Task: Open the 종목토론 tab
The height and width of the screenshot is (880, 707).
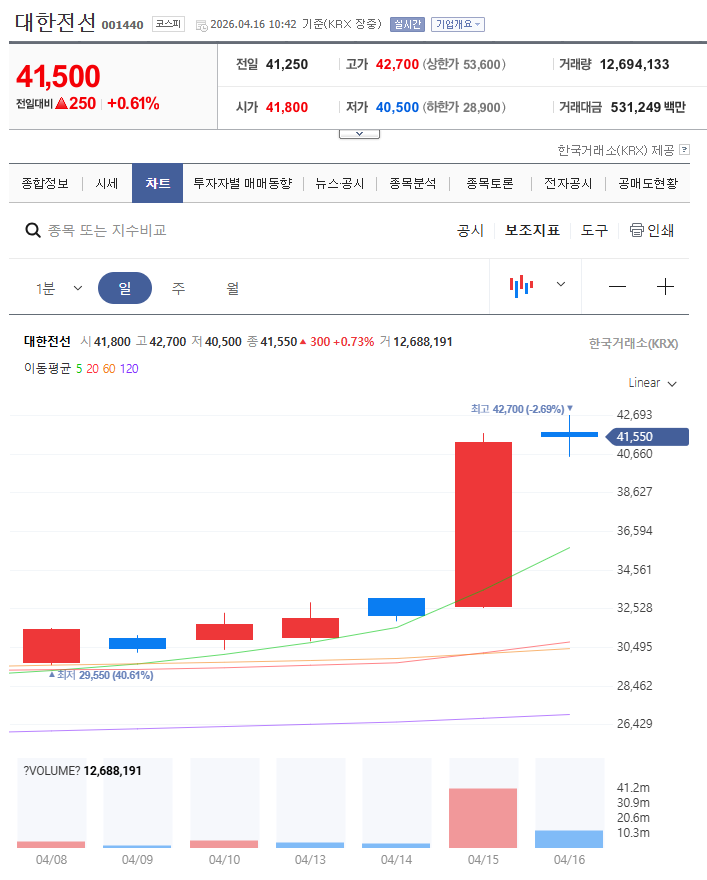Action: click(x=490, y=184)
